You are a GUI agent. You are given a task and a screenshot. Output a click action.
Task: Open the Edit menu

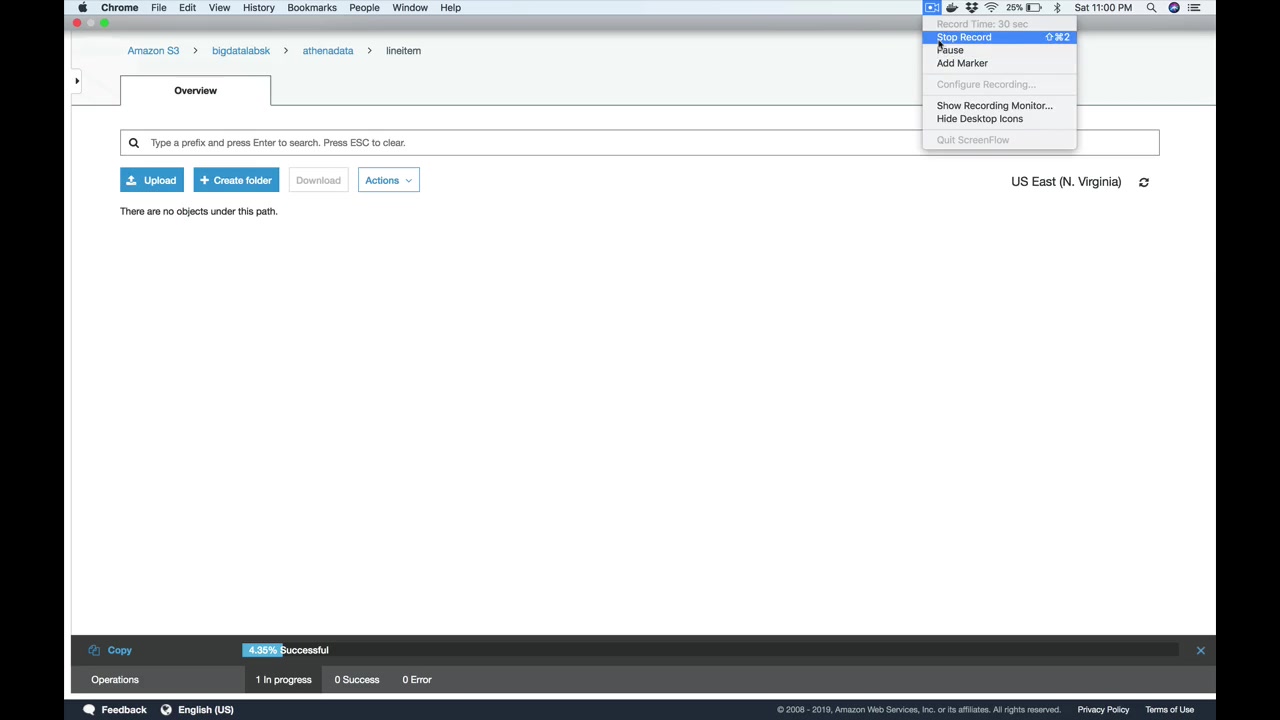[187, 8]
